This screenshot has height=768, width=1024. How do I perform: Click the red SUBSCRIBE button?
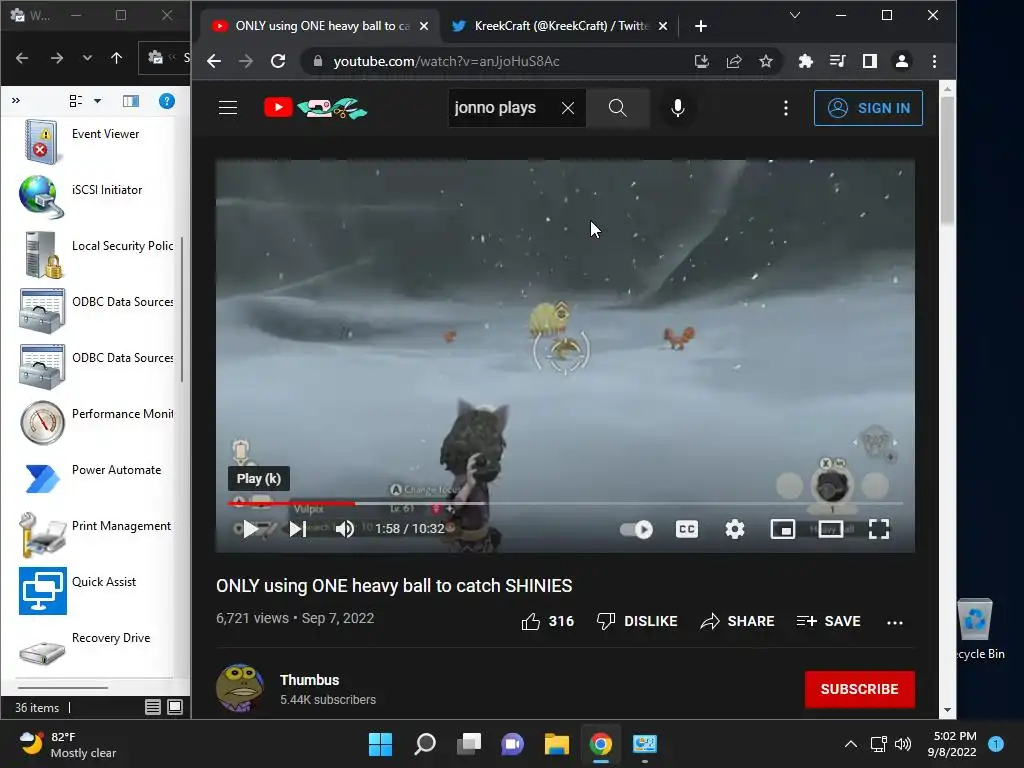pyautogui.click(x=859, y=689)
